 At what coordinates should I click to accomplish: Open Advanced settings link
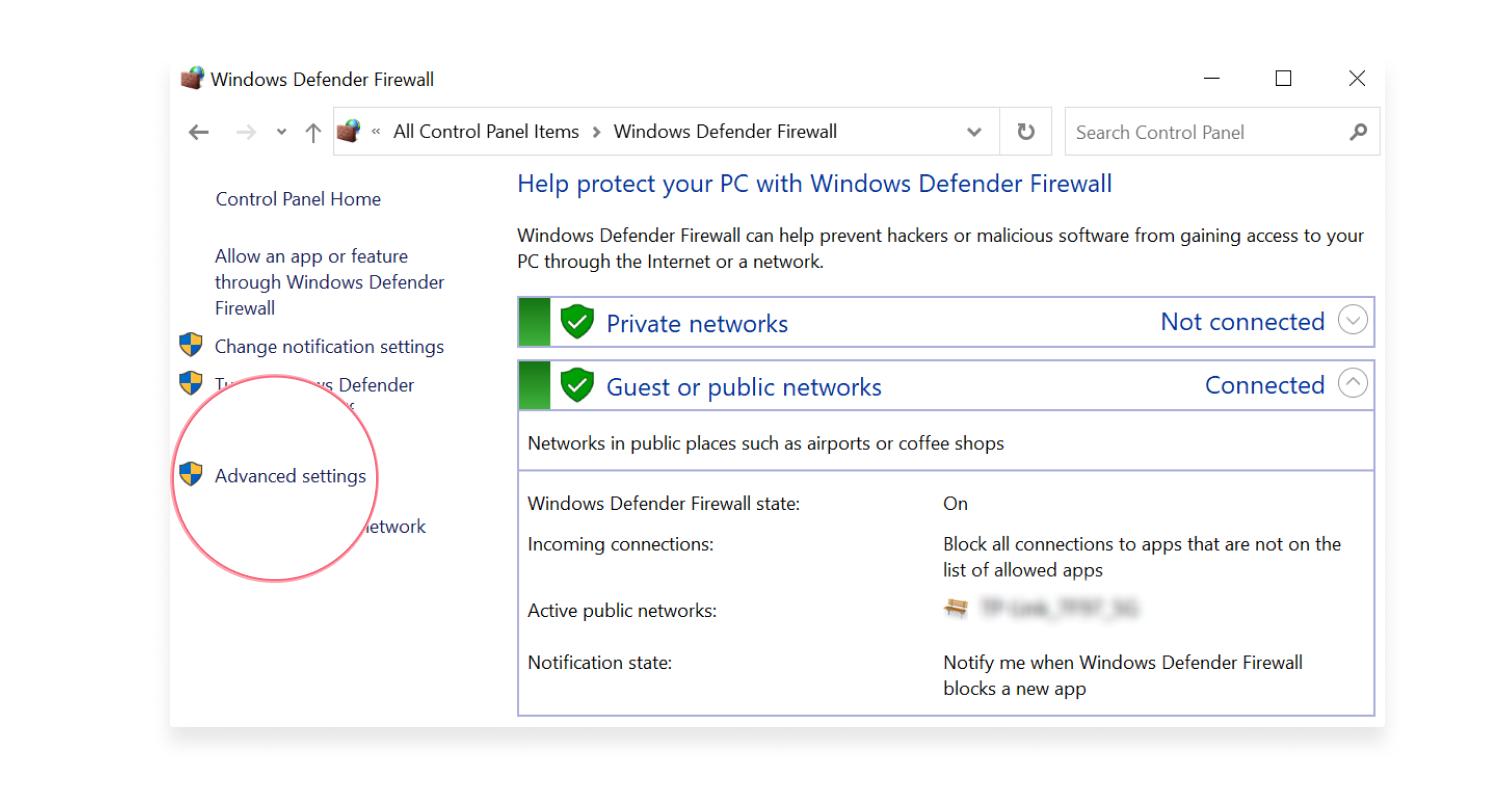click(290, 476)
